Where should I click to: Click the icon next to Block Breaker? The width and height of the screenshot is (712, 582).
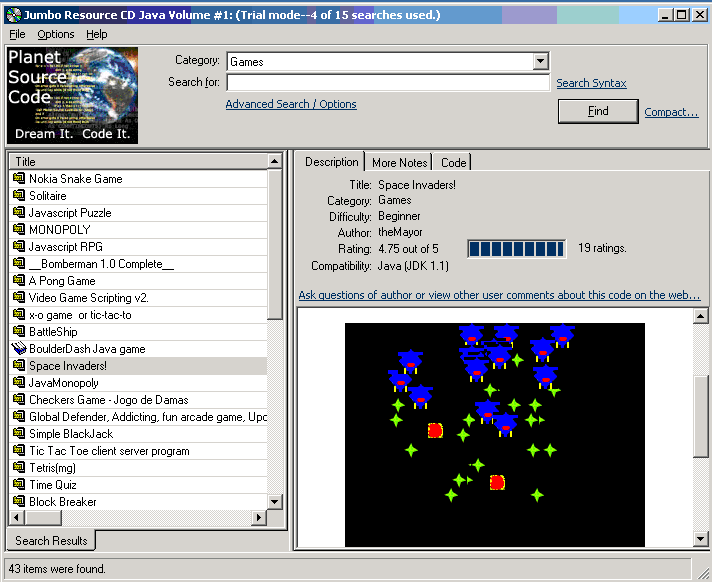19,501
